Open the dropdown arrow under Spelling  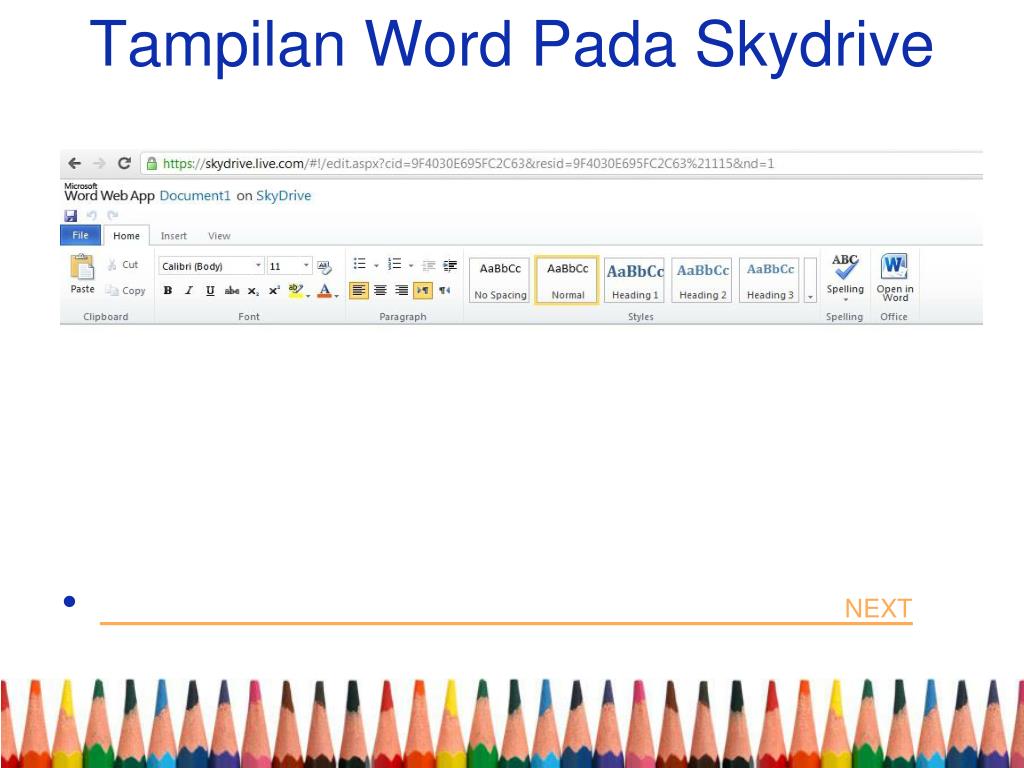click(845, 300)
